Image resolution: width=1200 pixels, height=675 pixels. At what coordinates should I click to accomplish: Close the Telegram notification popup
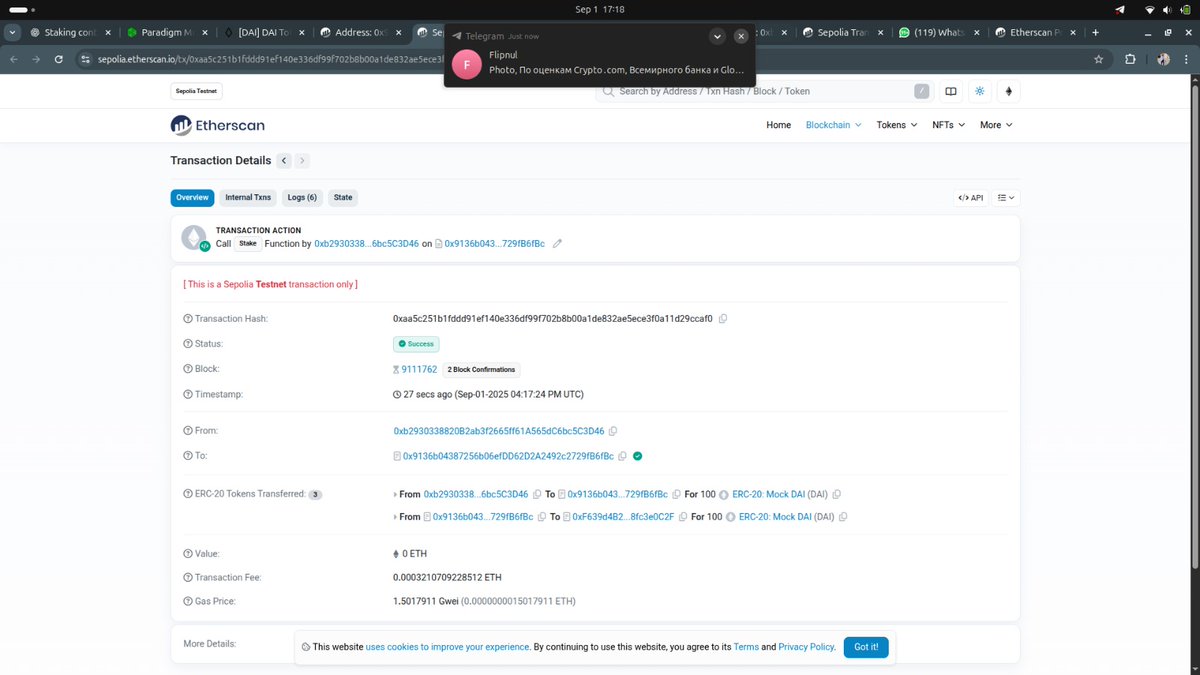pos(741,36)
